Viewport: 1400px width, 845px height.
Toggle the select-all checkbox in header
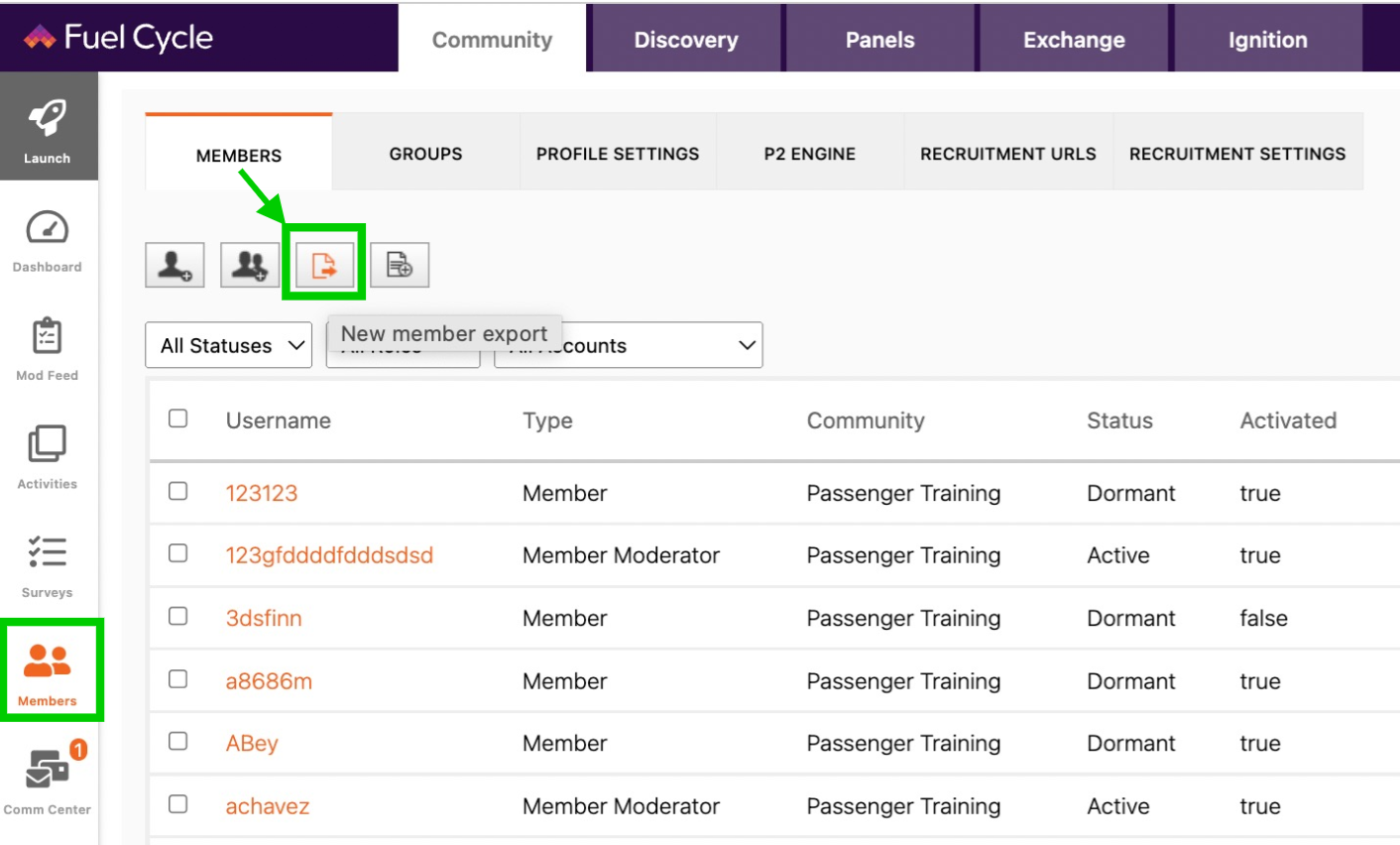point(178,419)
